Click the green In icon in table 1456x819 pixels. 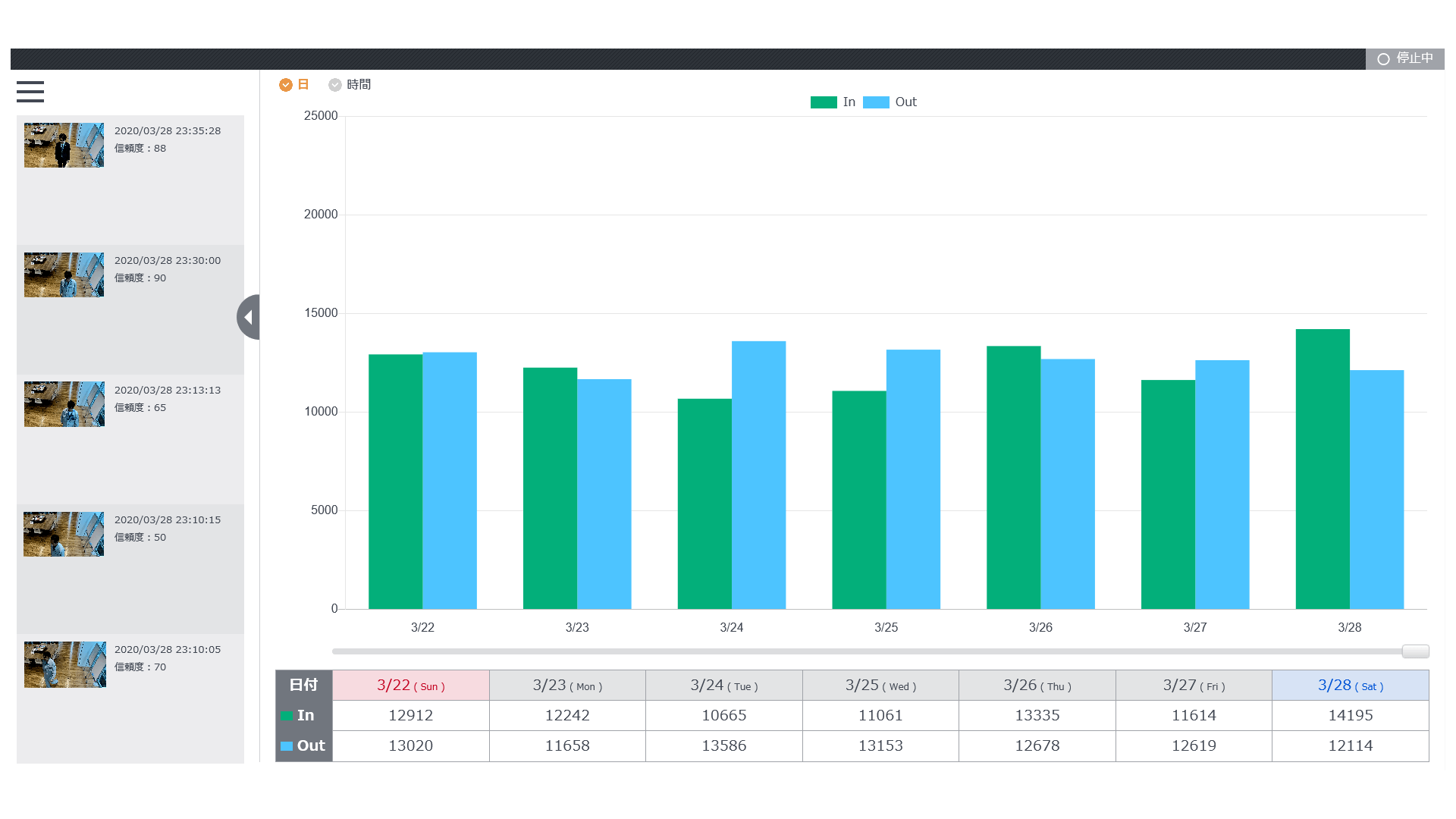click(x=287, y=715)
